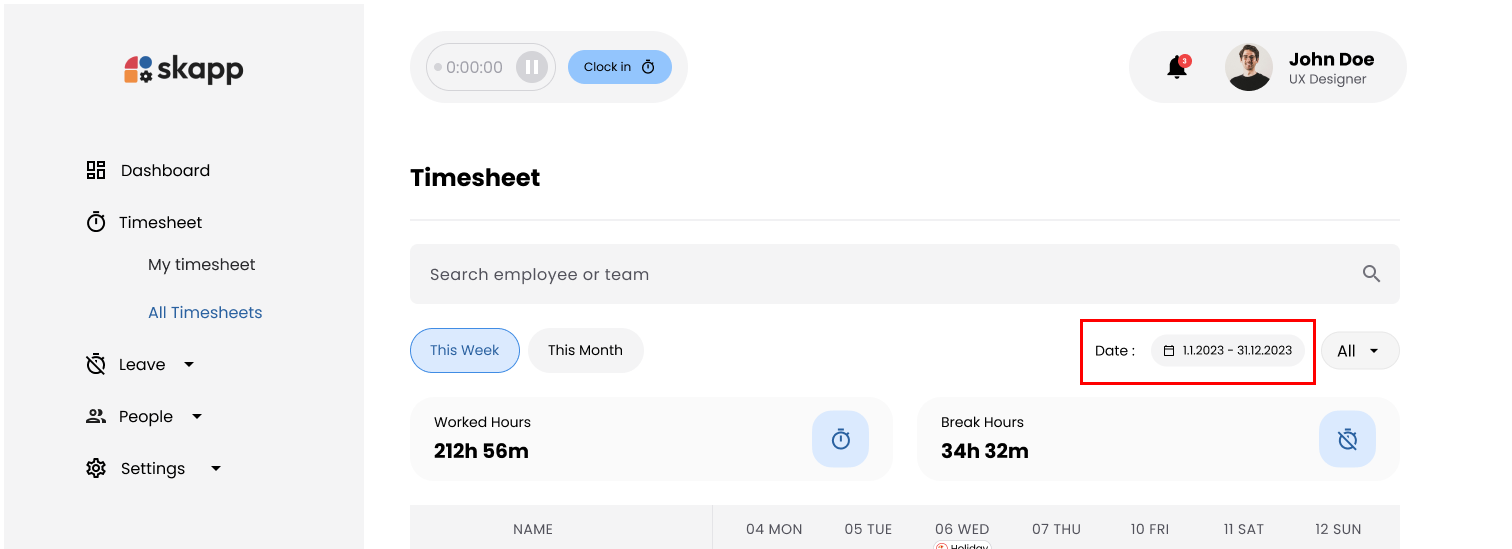
Task: Click the People icon in sidebar
Action: [96, 416]
